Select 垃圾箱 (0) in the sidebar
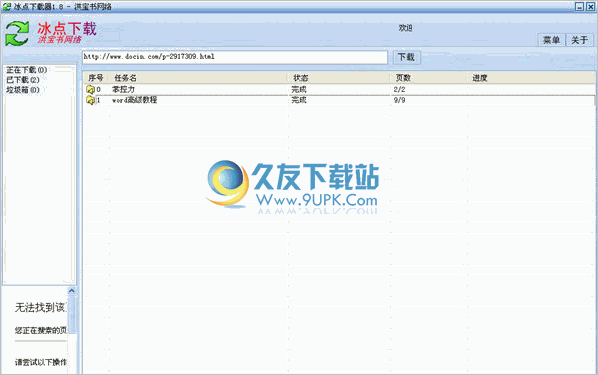The height and width of the screenshot is (375, 598). 23,90
